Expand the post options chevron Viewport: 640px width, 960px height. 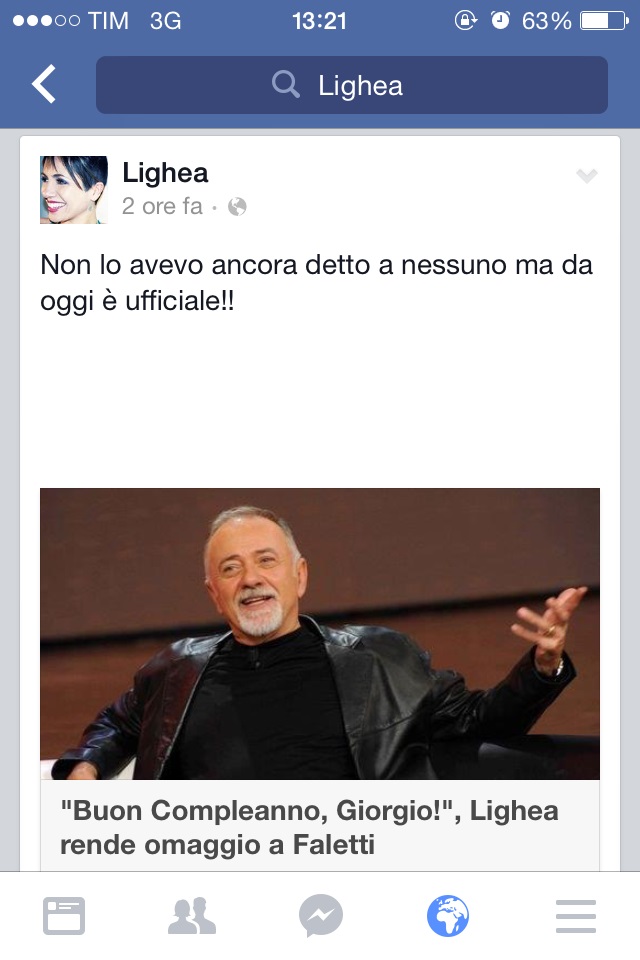[587, 176]
